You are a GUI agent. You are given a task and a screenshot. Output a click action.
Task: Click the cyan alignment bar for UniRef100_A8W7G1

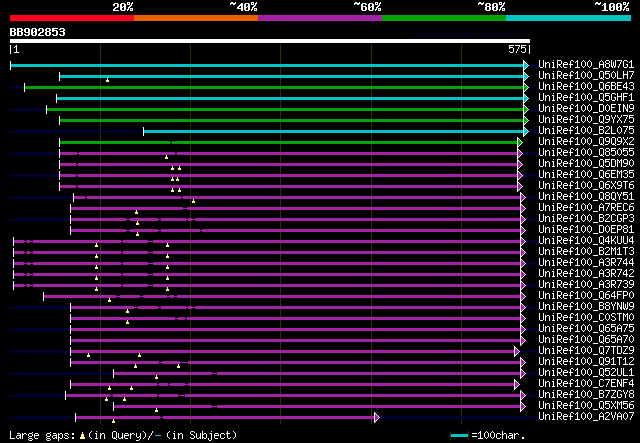(267, 65)
